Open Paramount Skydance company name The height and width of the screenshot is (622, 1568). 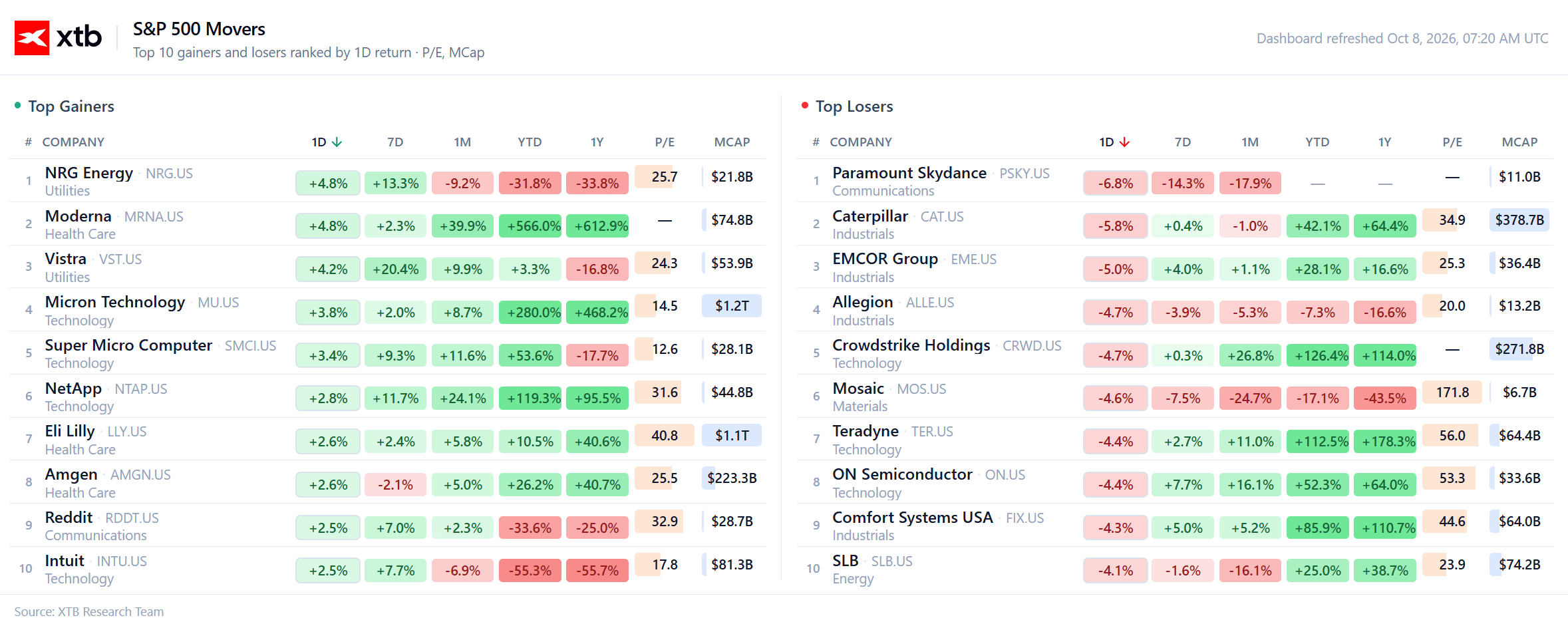tap(909, 173)
